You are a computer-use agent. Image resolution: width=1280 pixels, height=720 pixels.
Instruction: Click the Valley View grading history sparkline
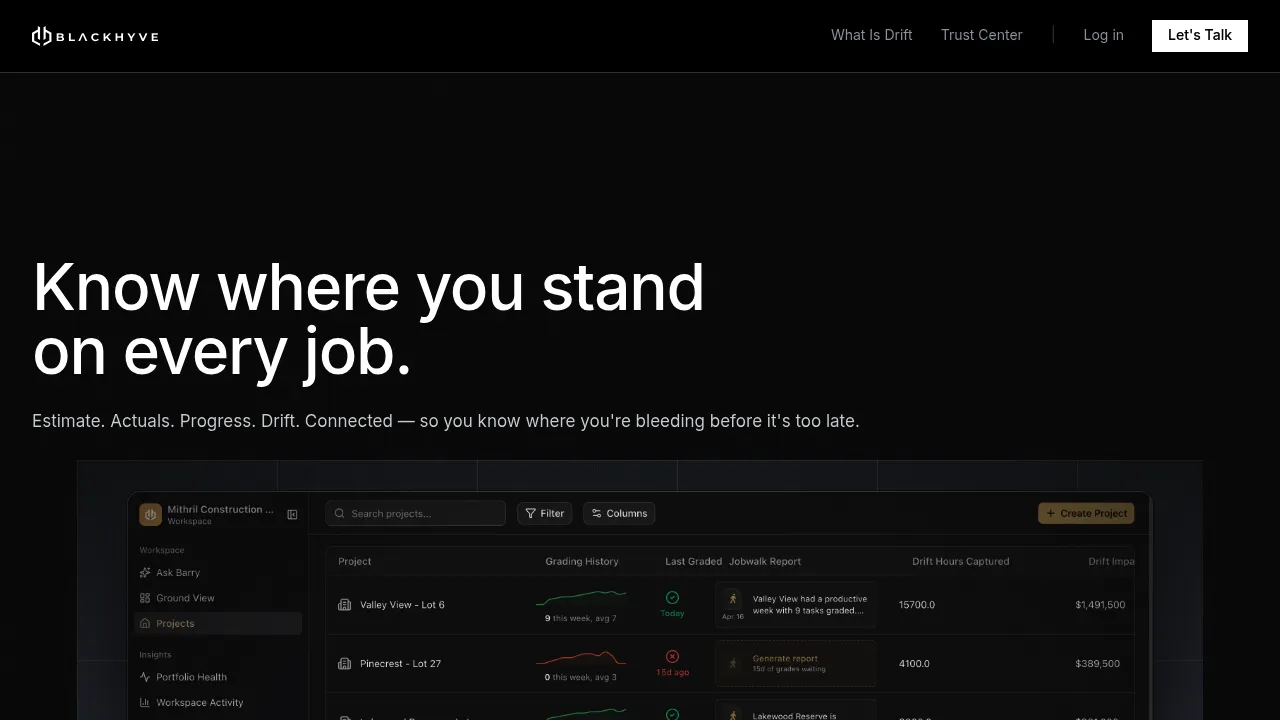coord(581,599)
